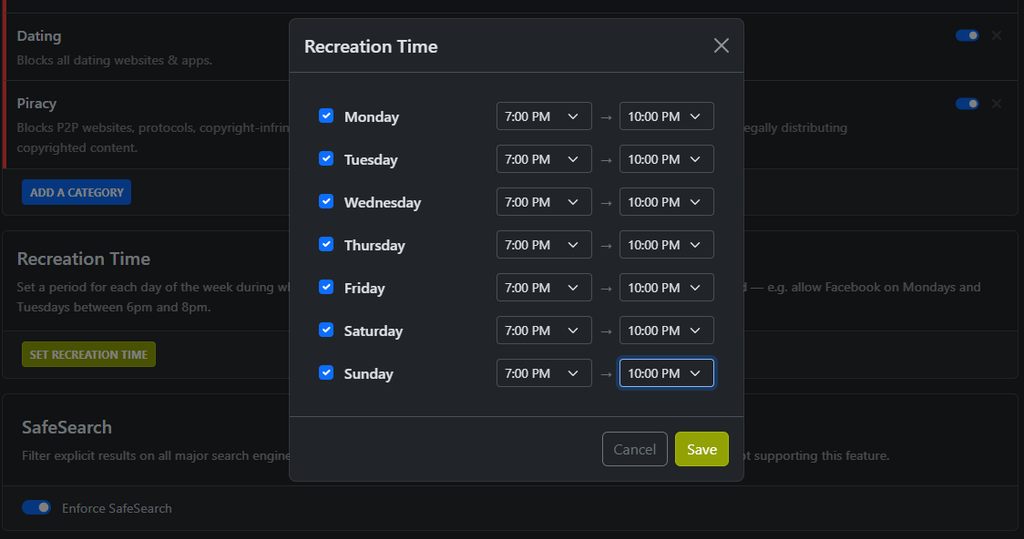
Task: Open Monday end time dropdown
Action: coord(666,116)
